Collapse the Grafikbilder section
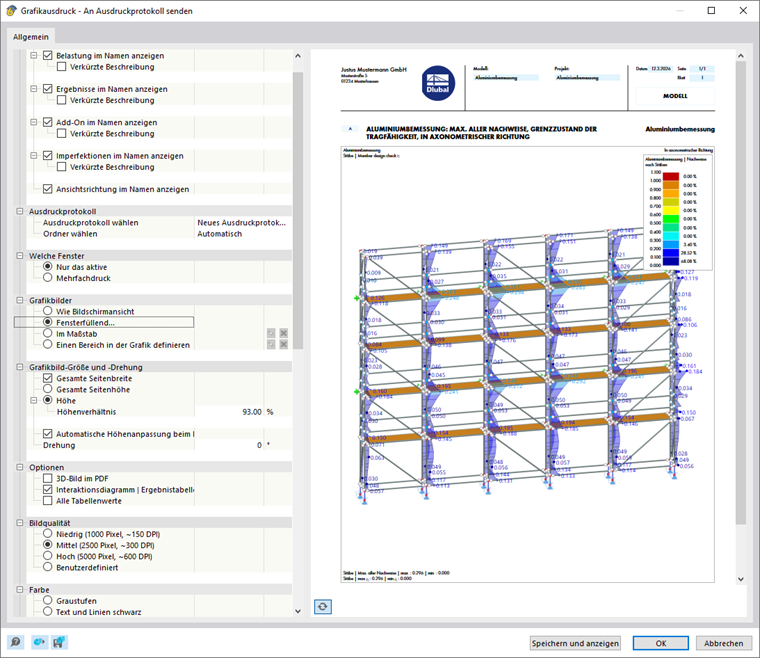Viewport: 760px width, 658px height. pyautogui.click(x=20, y=300)
